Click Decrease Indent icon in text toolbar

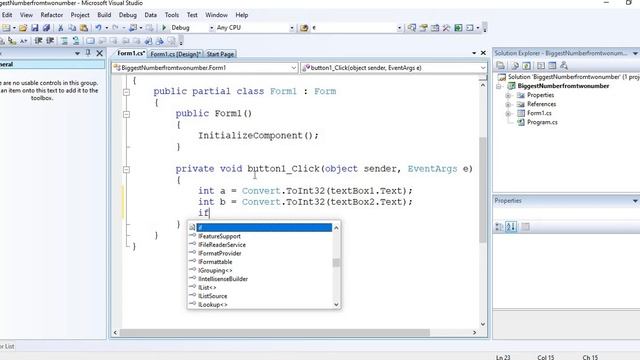pyautogui.click(x=38, y=41)
